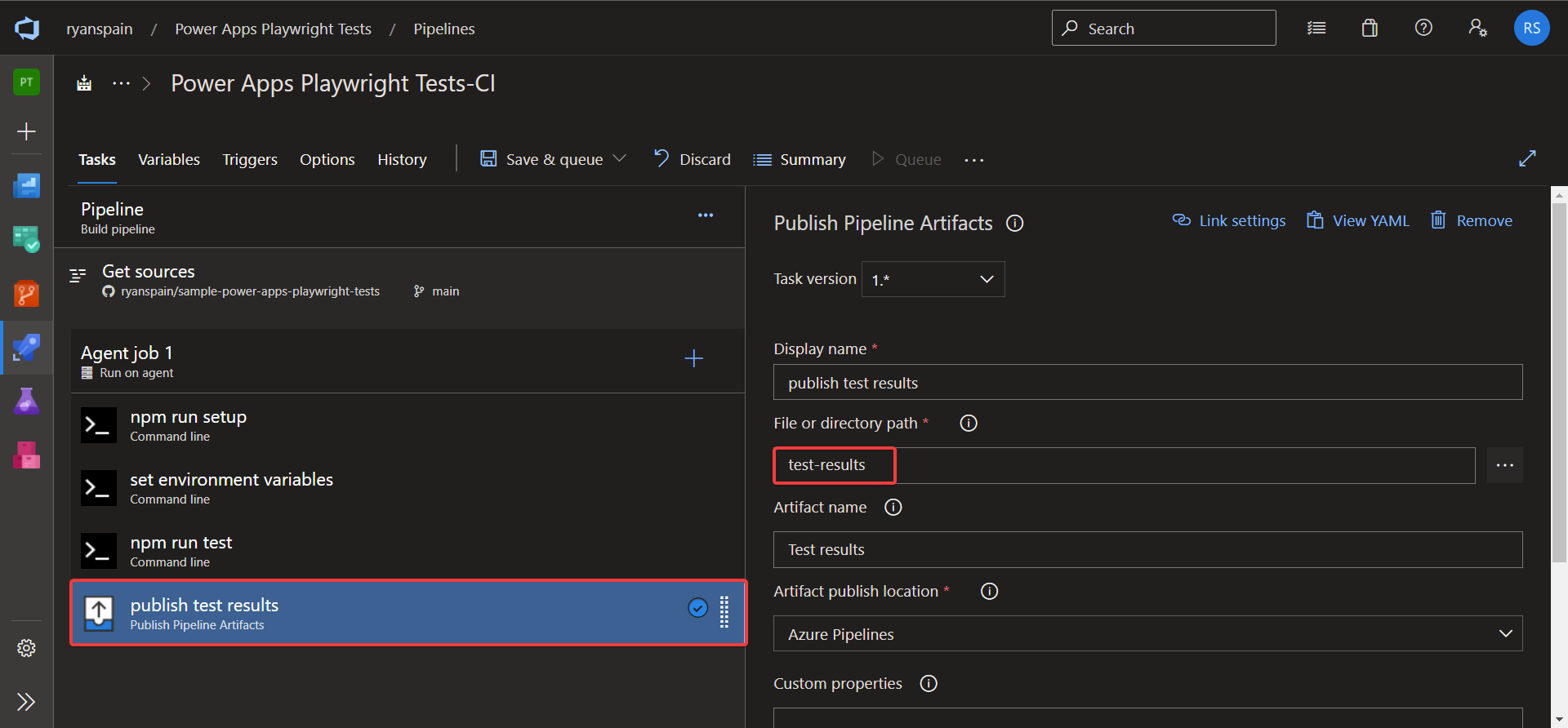Select the Pipeline build pipeline row
1568x728 pixels.
(399, 217)
